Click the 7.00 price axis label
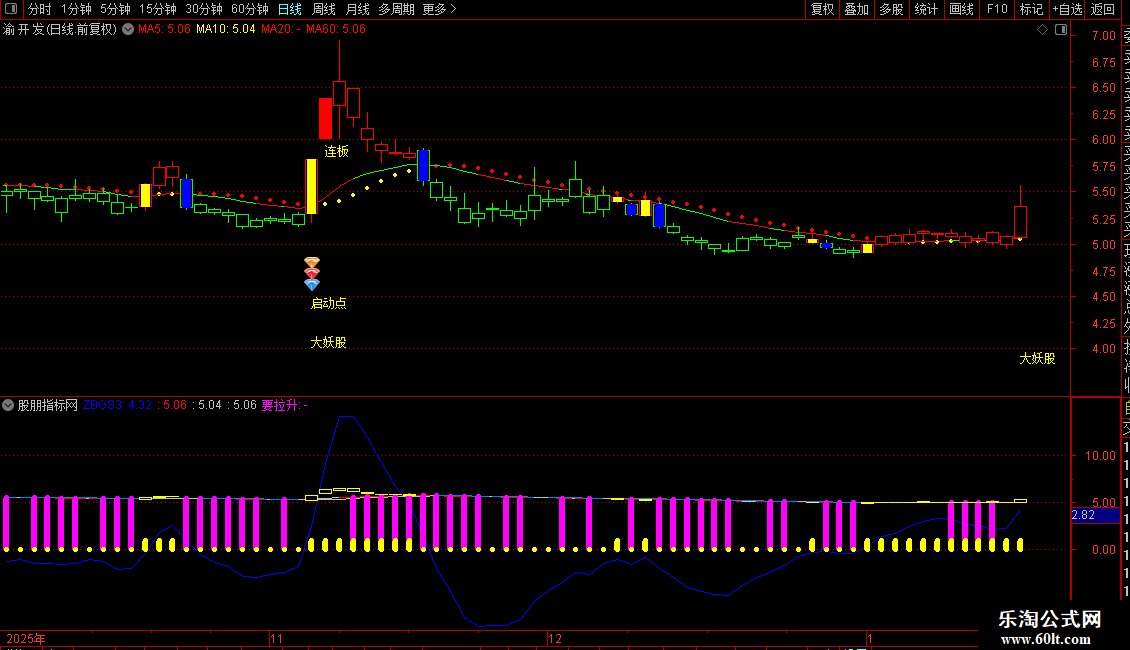Screen dimensions: 1130x650 click(1103, 35)
